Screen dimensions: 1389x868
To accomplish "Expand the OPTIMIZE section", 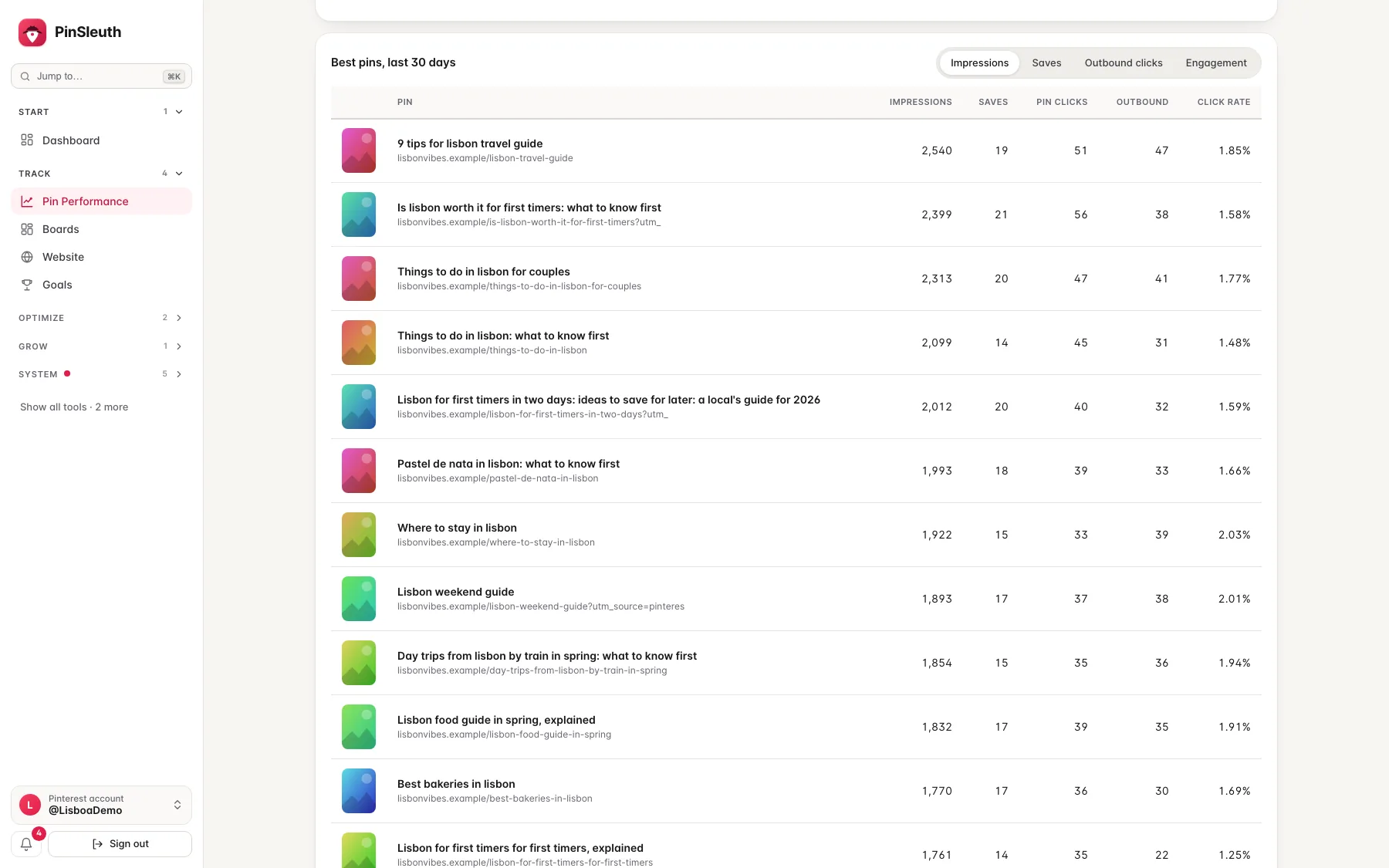I will click(x=101, y=318).
